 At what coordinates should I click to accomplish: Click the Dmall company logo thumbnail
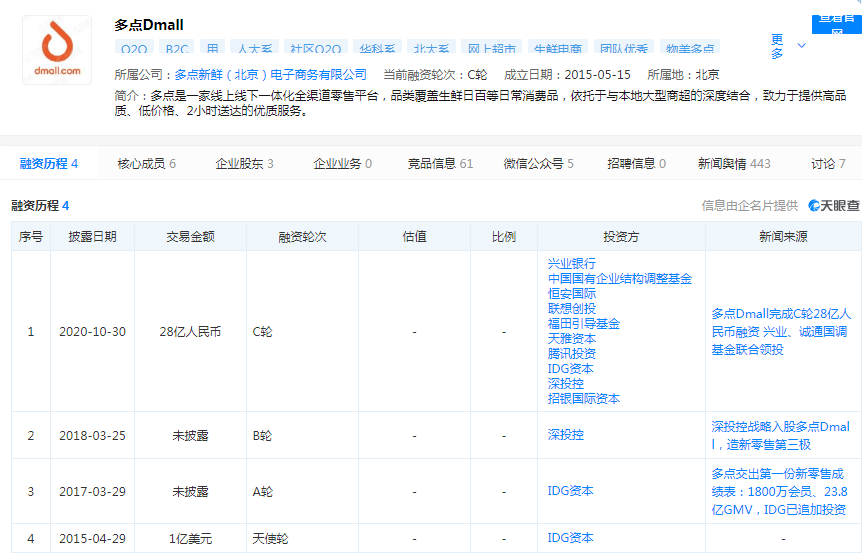[x=57, y=50]
